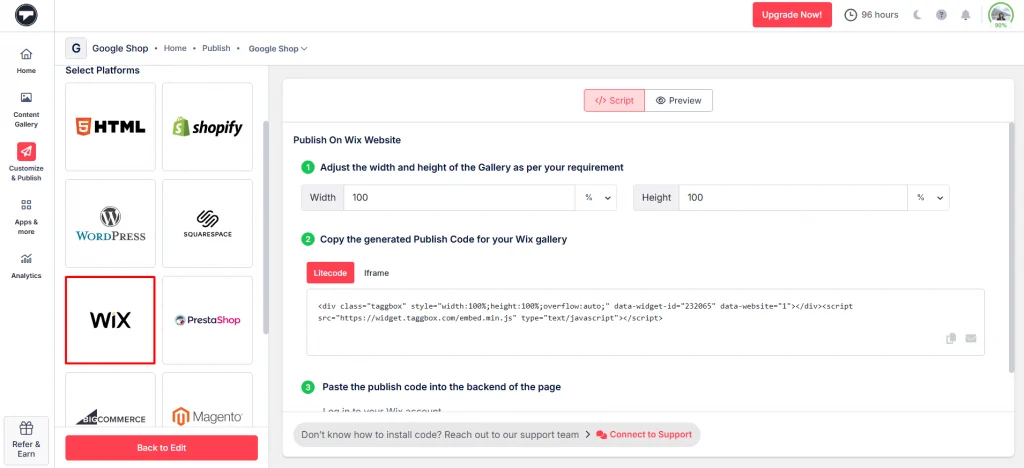Image resolution: width=1024 pixels, height=468 pixels.
Task: Click inside the generated publish code box
Action: click(645, 322)
